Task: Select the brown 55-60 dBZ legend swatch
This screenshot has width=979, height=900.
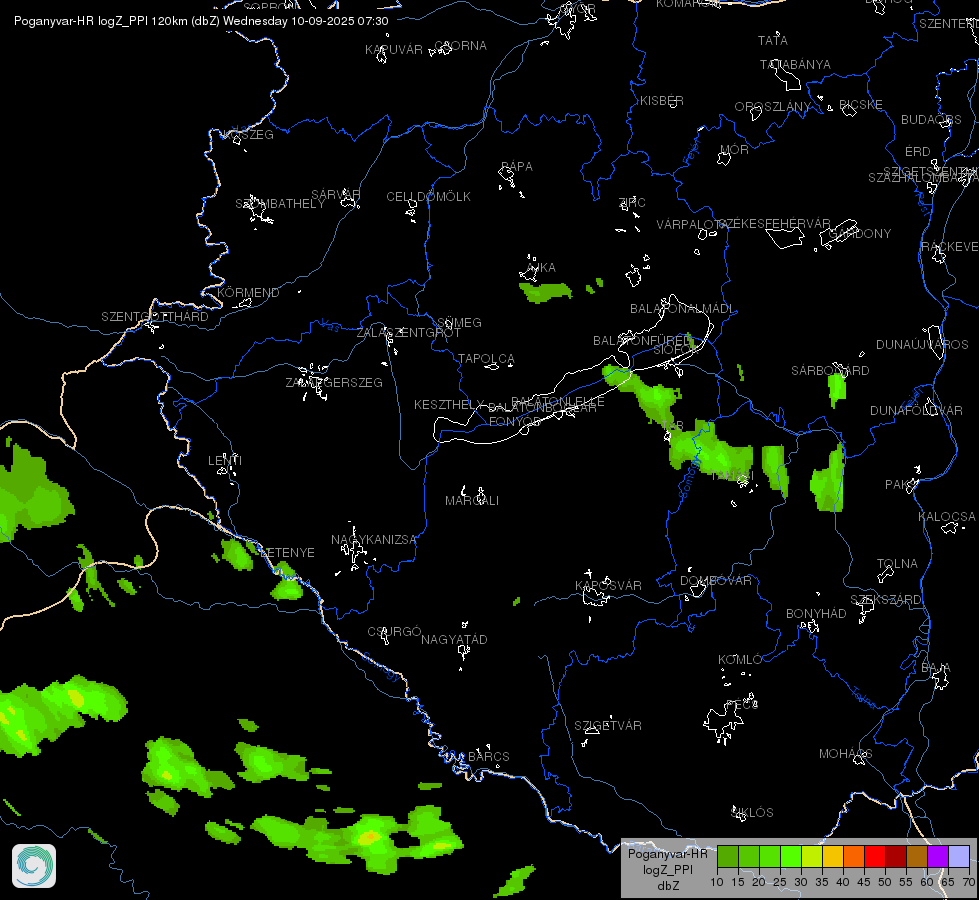Action: 917,857
